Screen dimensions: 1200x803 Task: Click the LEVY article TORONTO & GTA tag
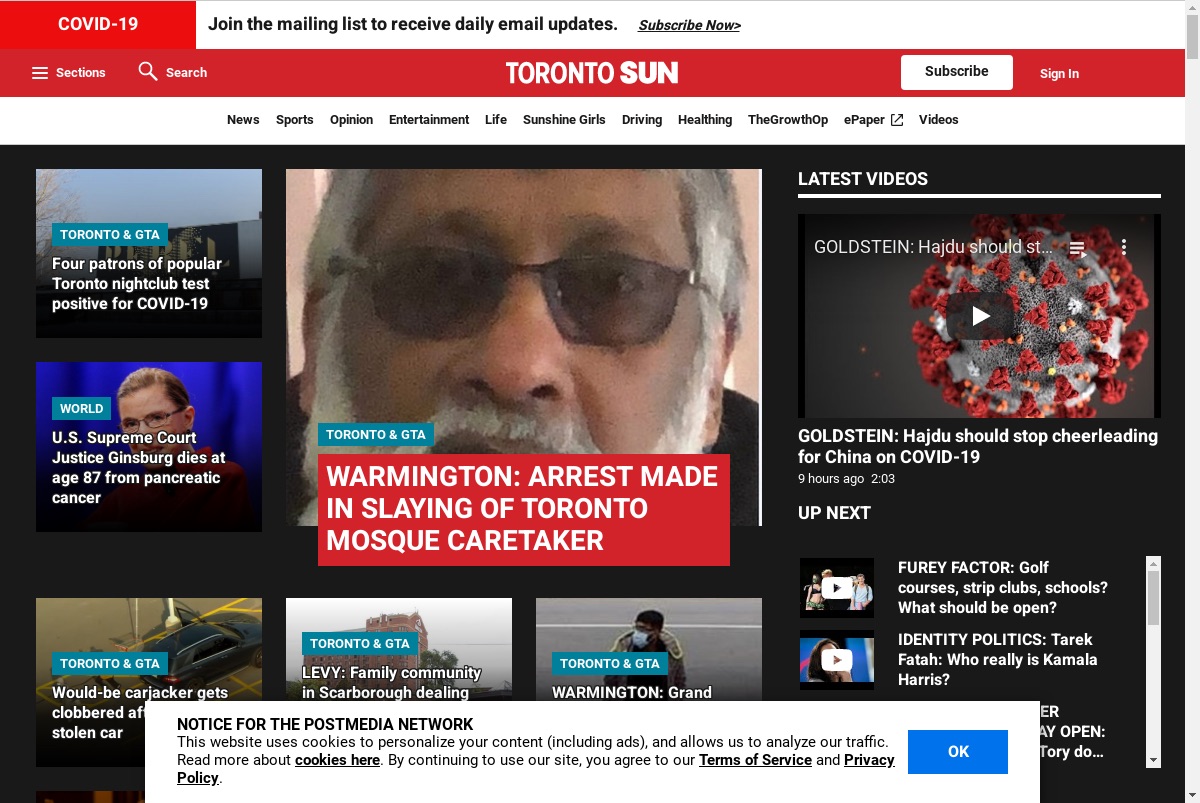[360, 643]
